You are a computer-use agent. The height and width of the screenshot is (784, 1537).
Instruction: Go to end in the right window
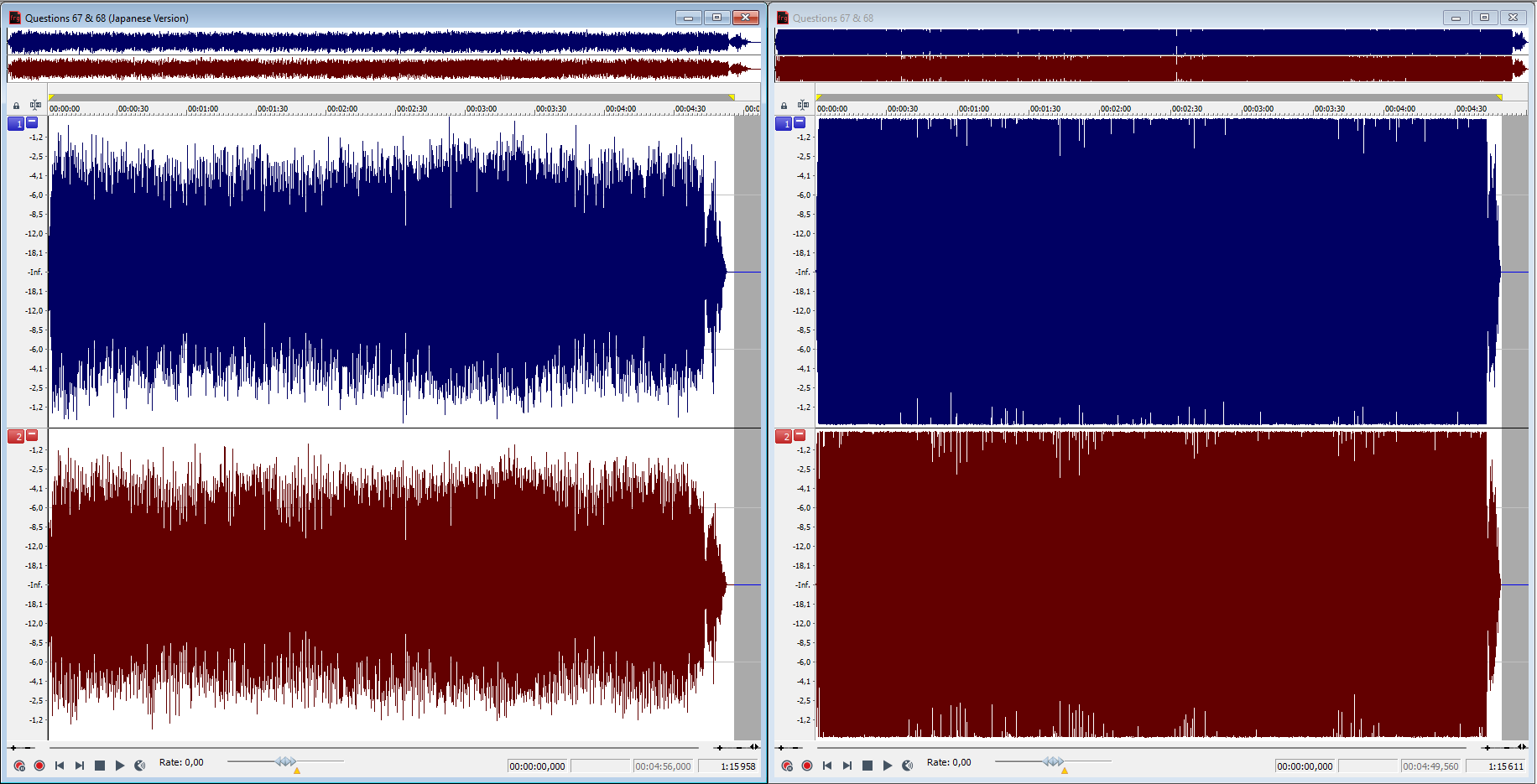click(x=847, y=766)
